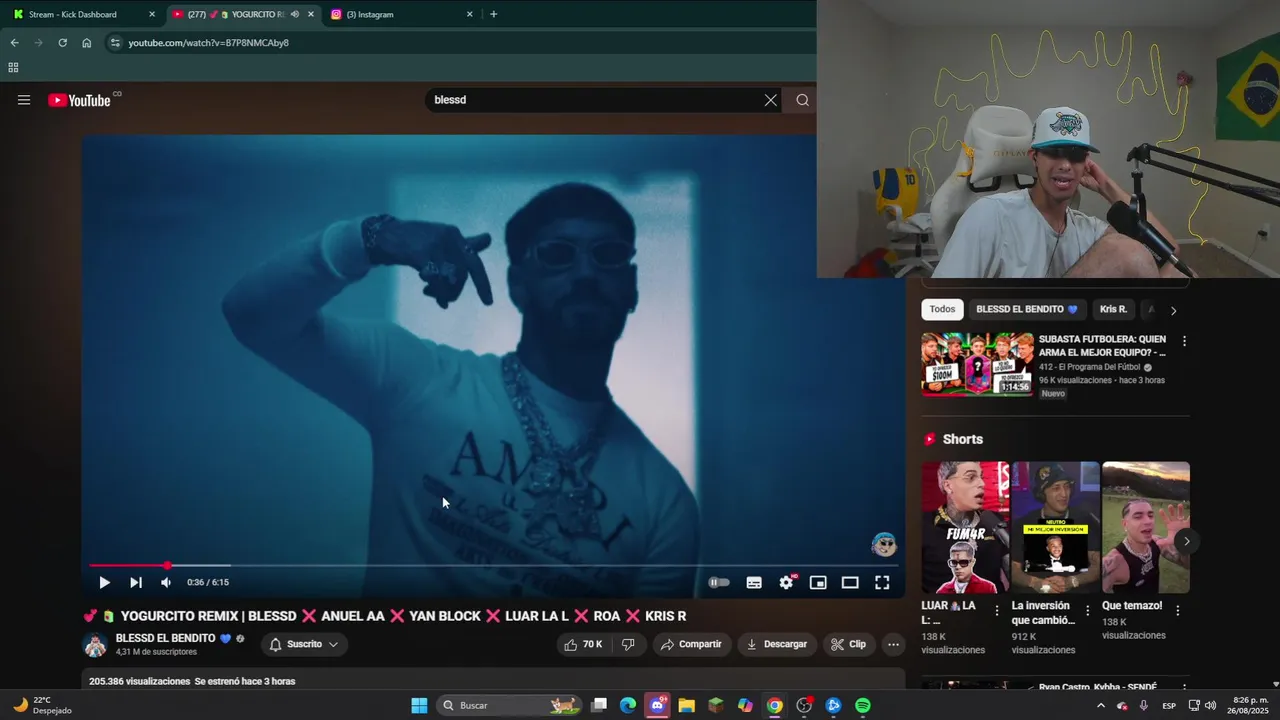Open the system volume tray icon
Viewport: 1280px width, 720px height.
point(1211,705)
